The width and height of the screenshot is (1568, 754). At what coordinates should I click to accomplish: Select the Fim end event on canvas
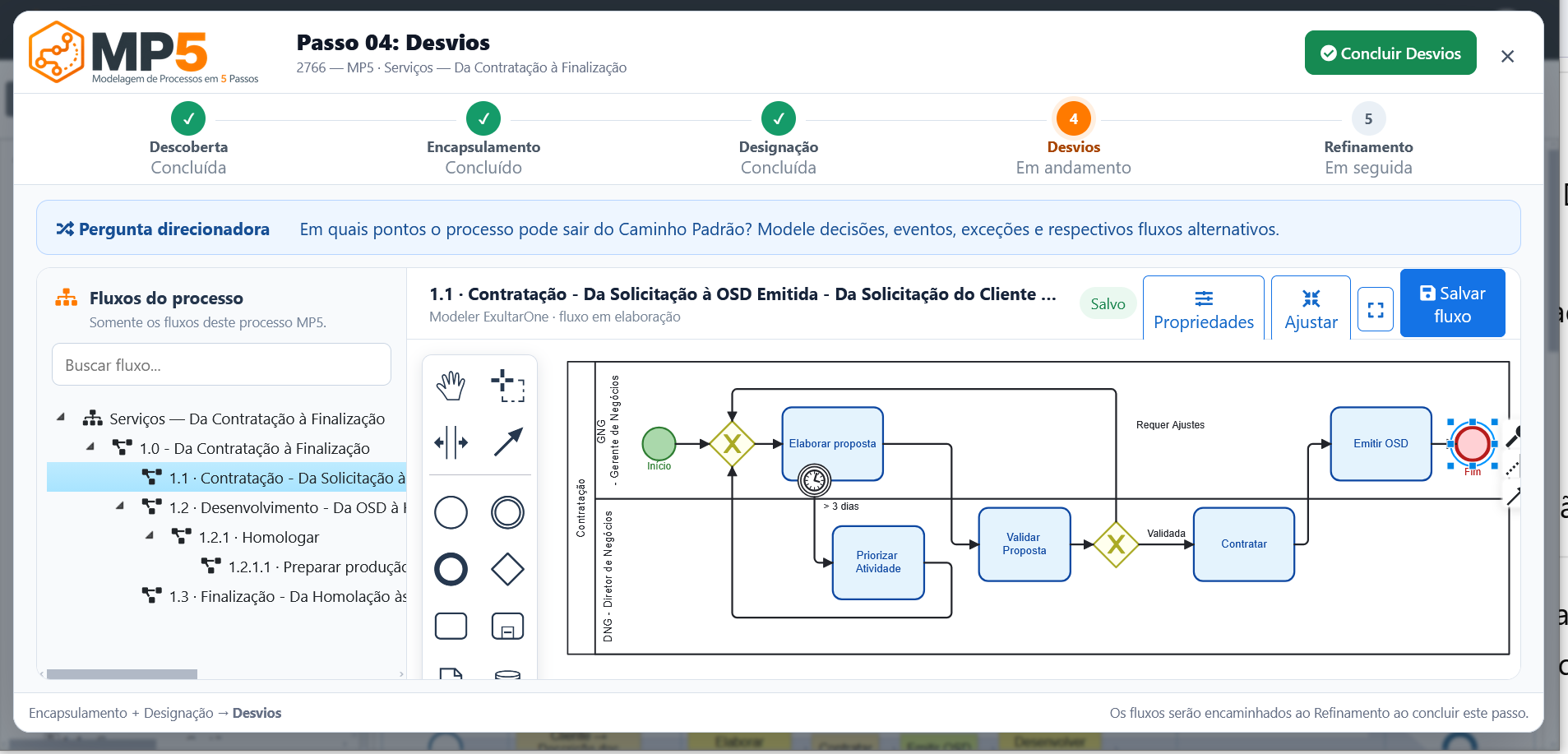1472,444
